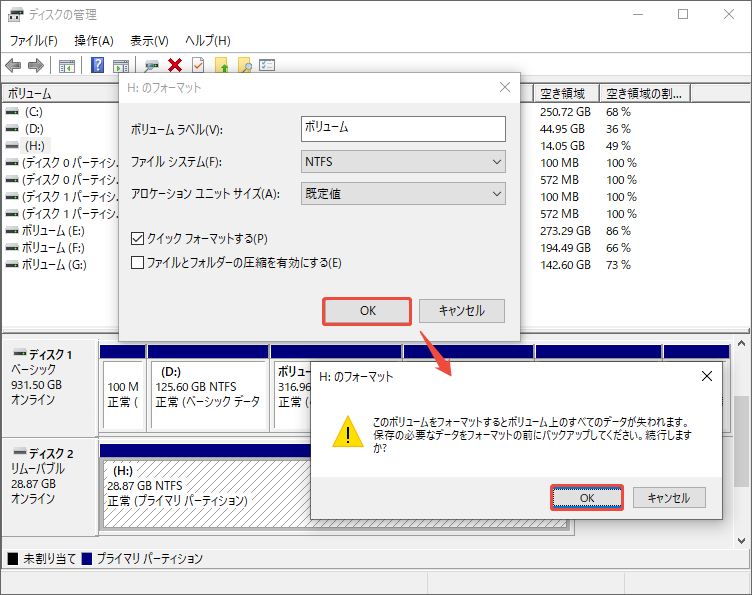Click the blue プライマリ パーティション legend swatch
This screenshot has width=752, height=595.
87,559
